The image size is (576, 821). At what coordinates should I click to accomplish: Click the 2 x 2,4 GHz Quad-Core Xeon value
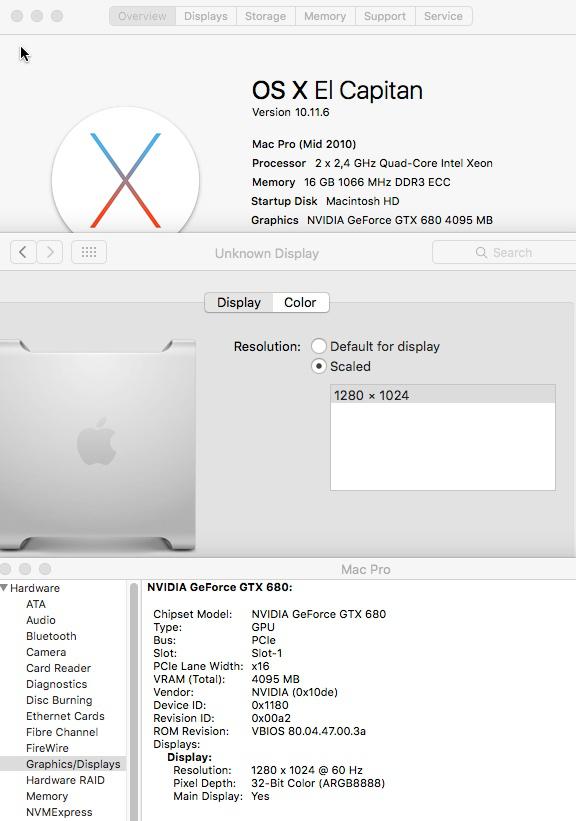[x=404, y=163]
